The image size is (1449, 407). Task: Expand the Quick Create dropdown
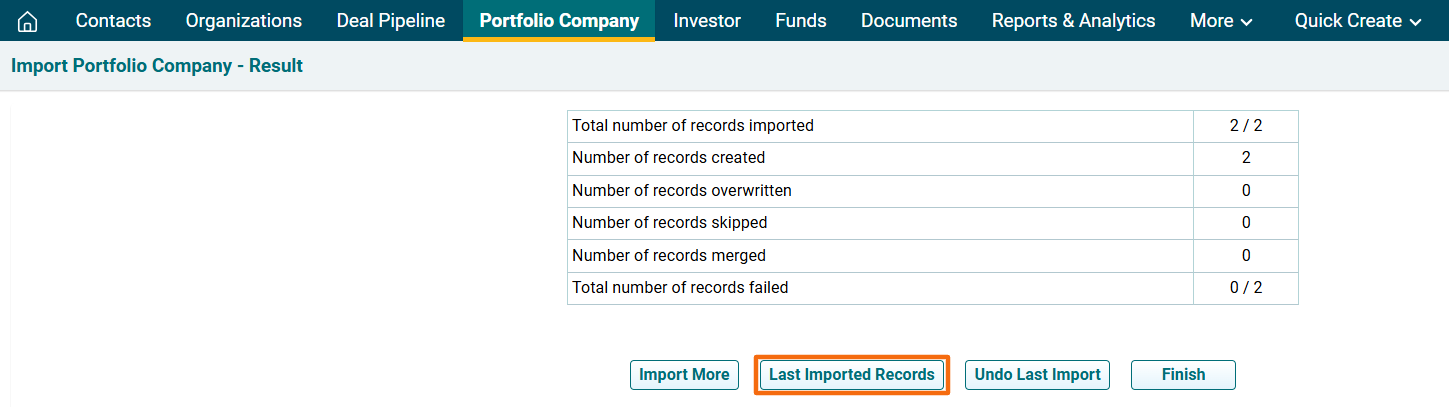[x=1358, y=21]
